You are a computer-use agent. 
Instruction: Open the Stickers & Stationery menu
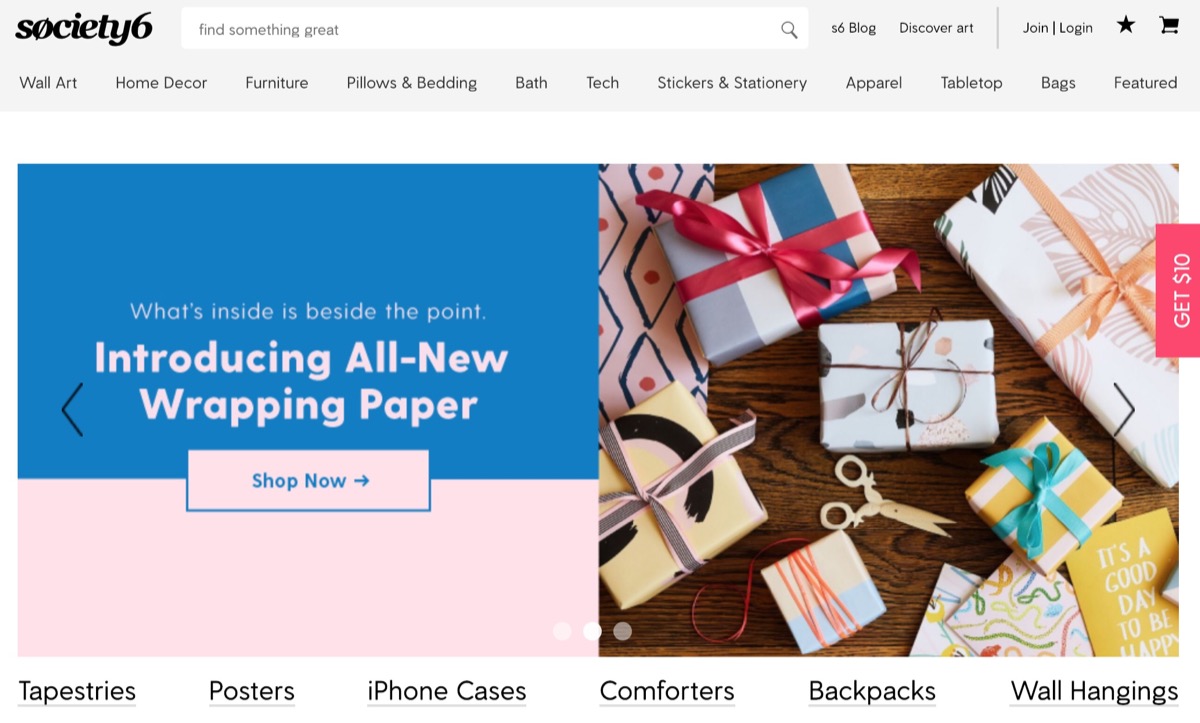[x=732, y=83]
